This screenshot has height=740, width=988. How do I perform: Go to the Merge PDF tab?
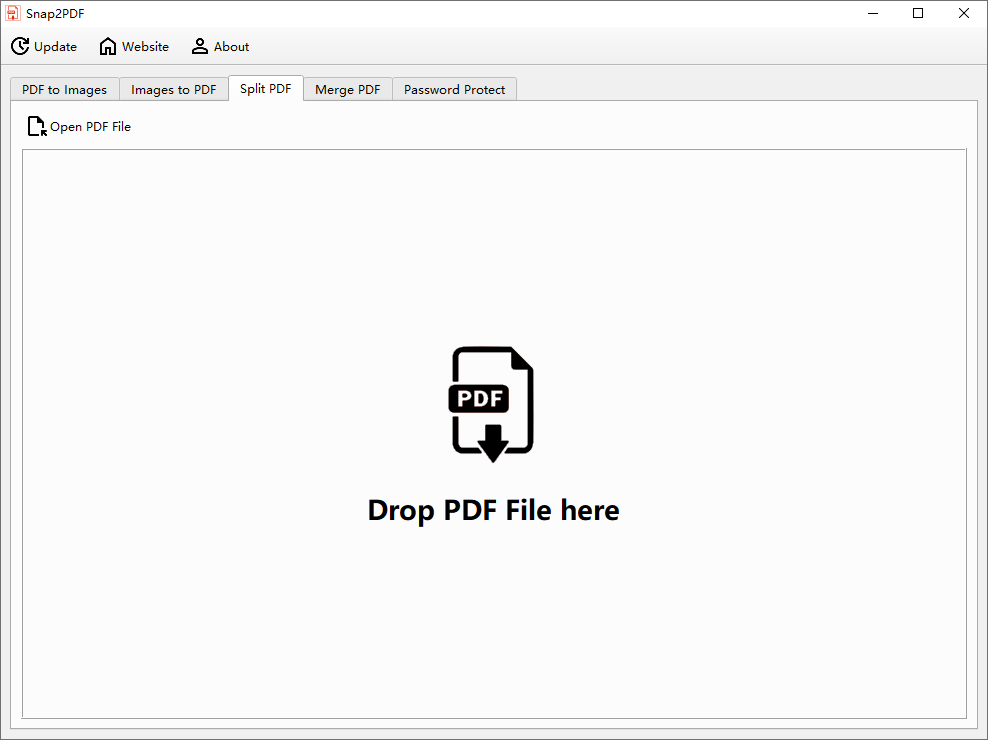click(347, 90)
